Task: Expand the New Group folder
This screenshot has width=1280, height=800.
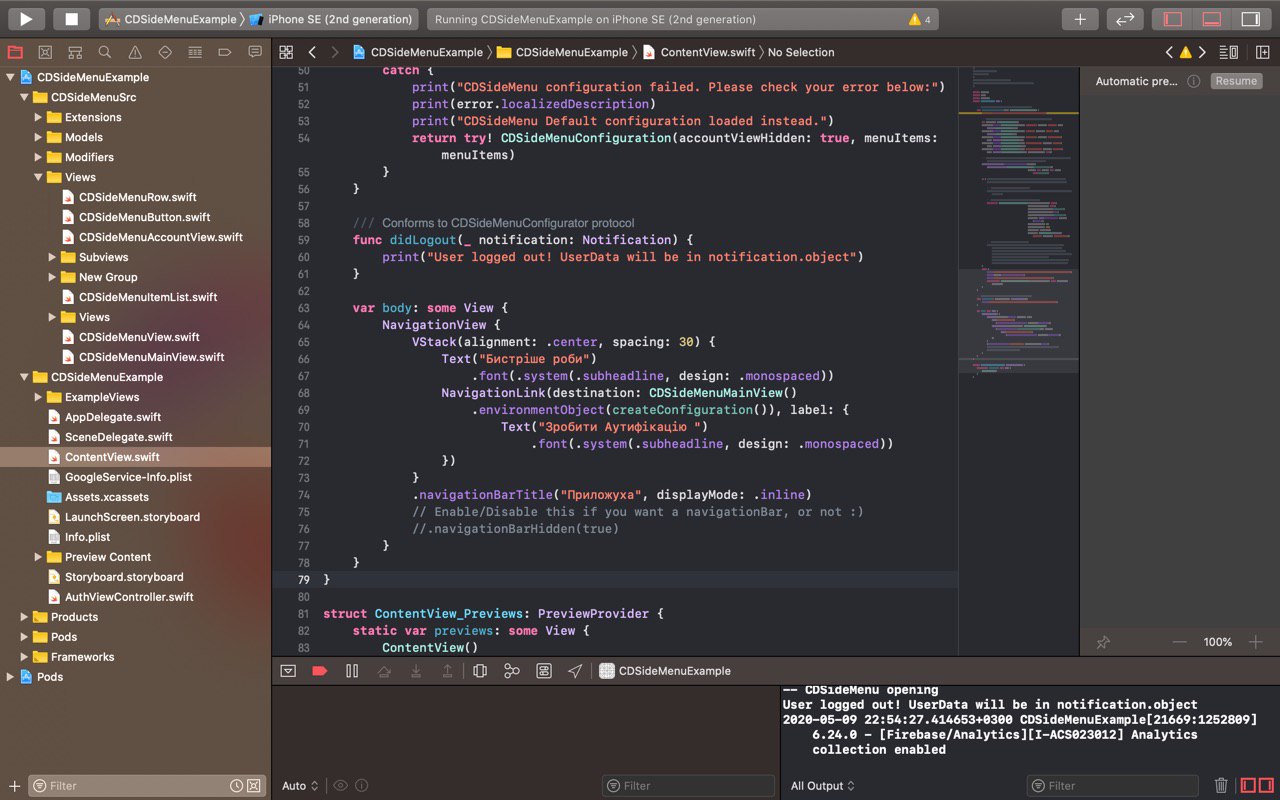Action: (52, 277)
